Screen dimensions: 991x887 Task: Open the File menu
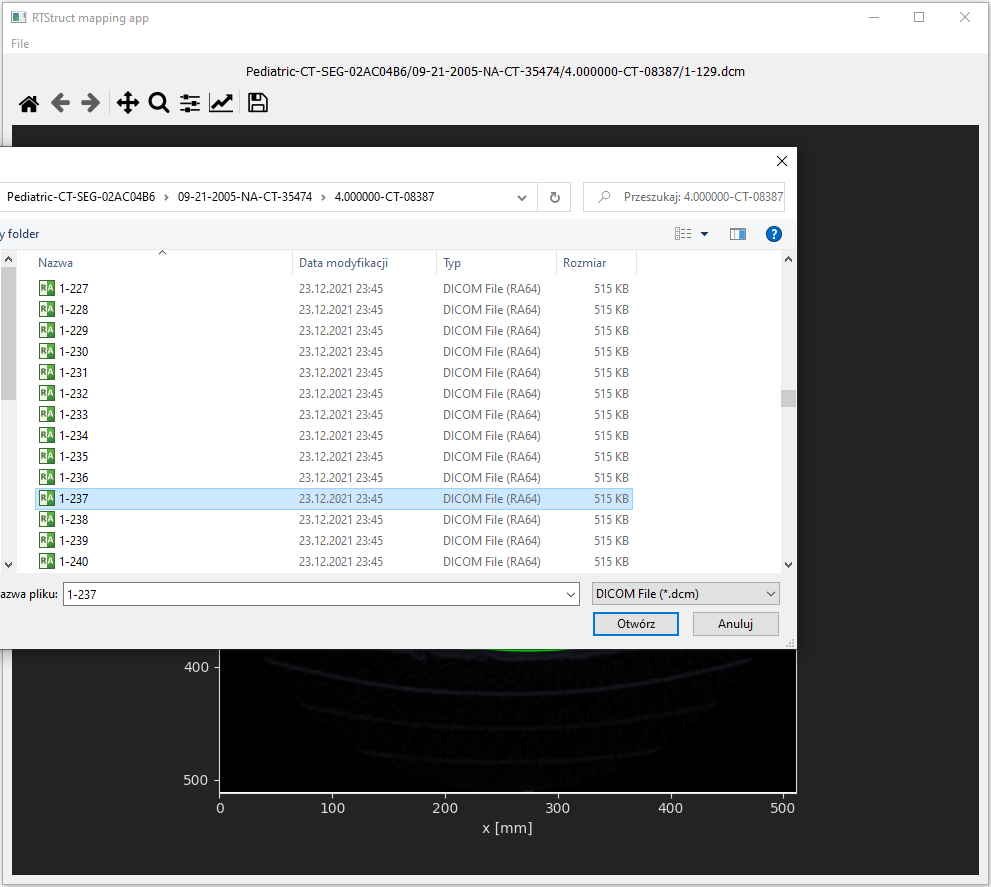point(18,44)
